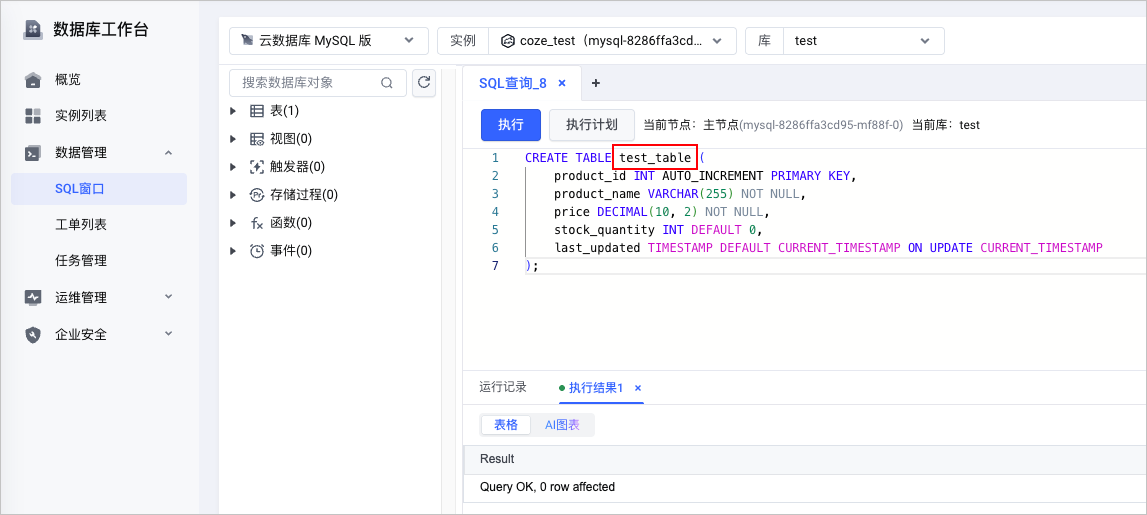The height and width of the screenshot is (515, 1147).
Task: Refresh the database object tree
Action: 424,83
